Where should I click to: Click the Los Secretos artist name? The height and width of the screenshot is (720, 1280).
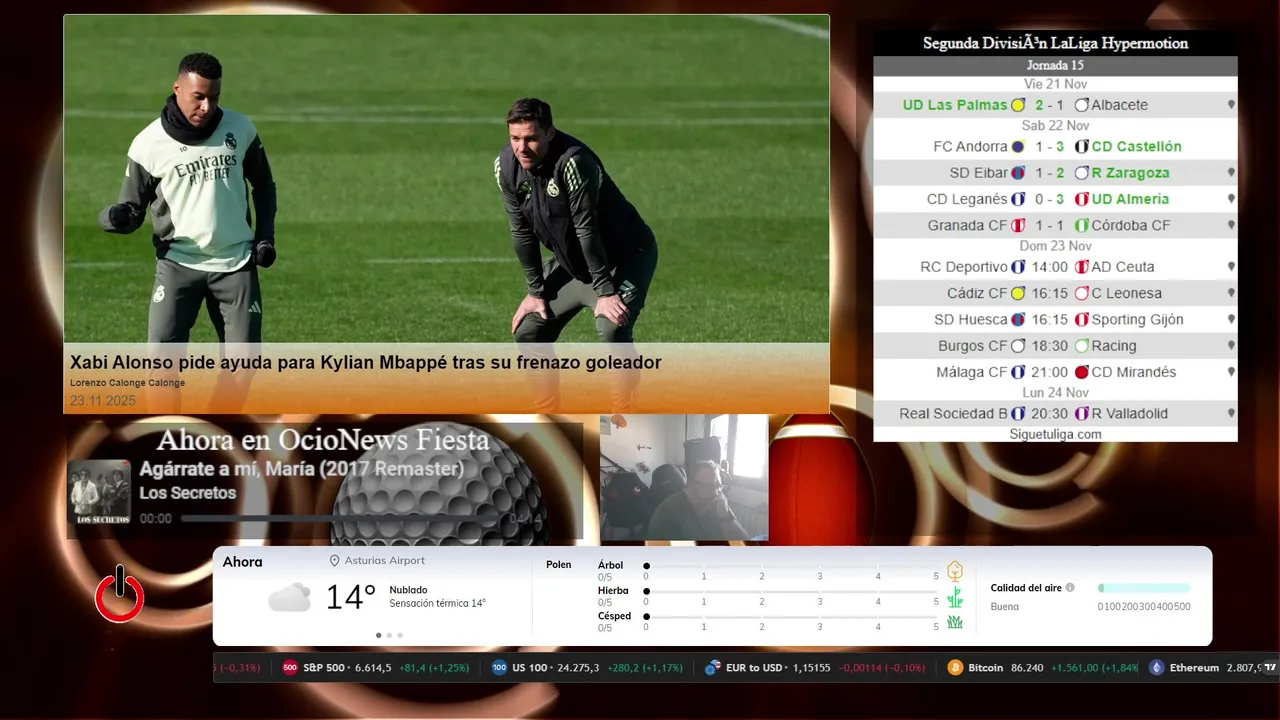coord(188,493)
